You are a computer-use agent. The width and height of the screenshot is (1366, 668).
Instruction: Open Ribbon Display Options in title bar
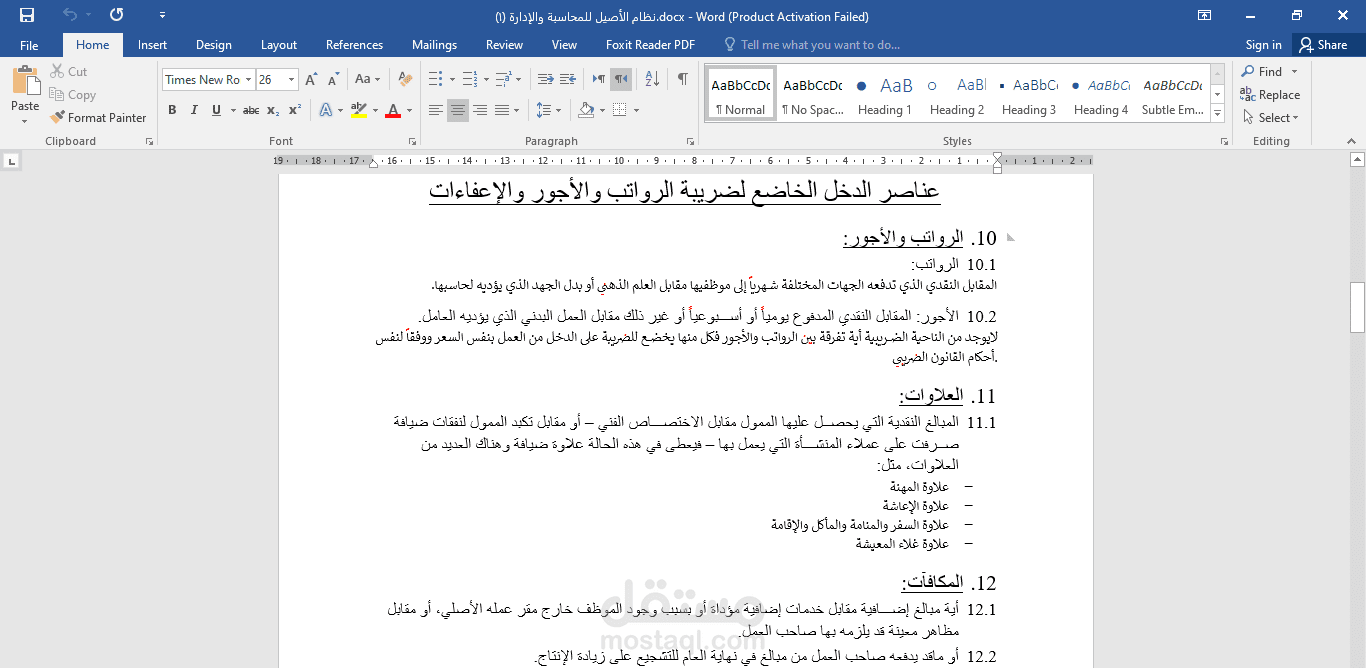[1205, 15]
